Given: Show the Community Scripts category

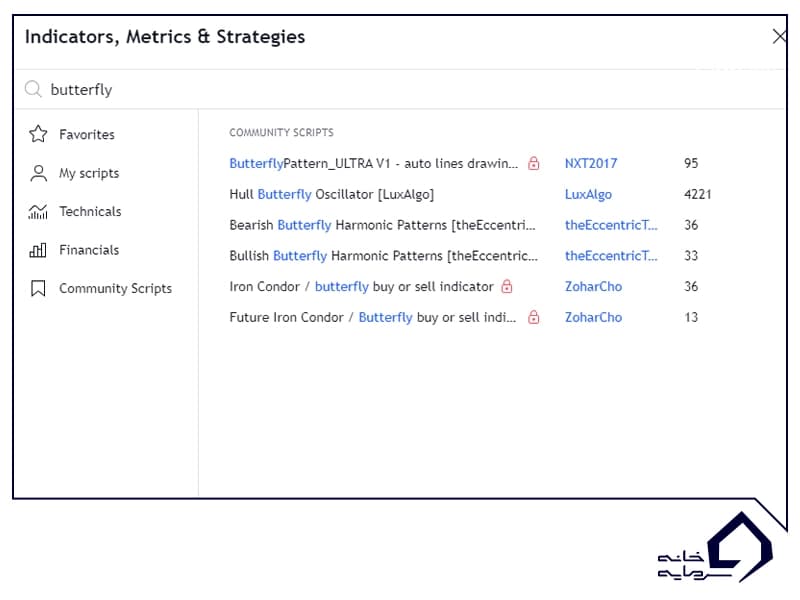Looking at the screenshot, I should [101, 288].
